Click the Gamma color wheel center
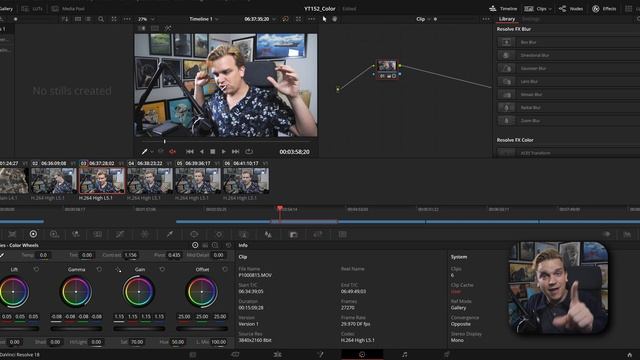 [x=76, y=291]
